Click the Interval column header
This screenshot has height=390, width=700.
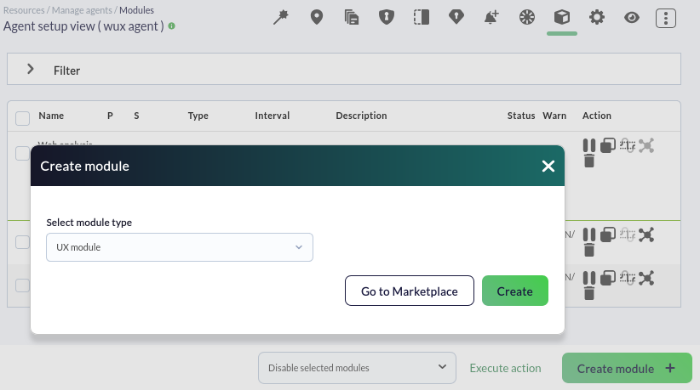pyautogui.click(x=272, y=116)
